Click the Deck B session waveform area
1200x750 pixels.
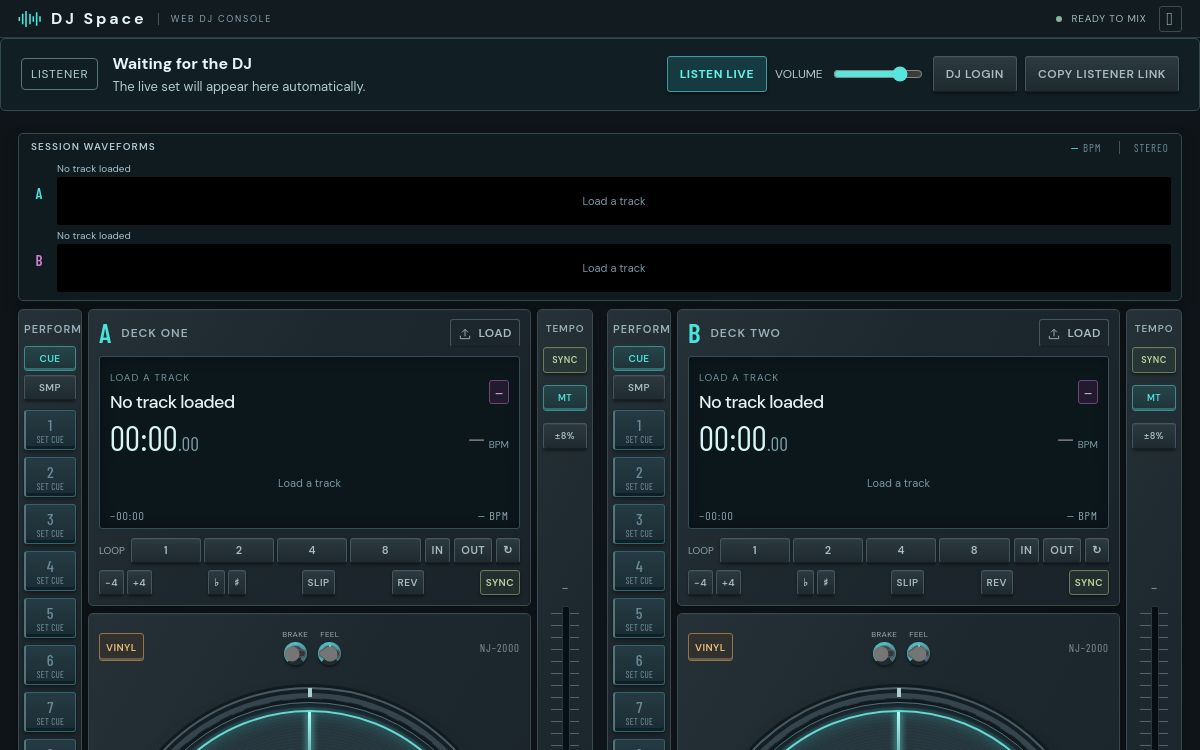click(x=614, y=268)
